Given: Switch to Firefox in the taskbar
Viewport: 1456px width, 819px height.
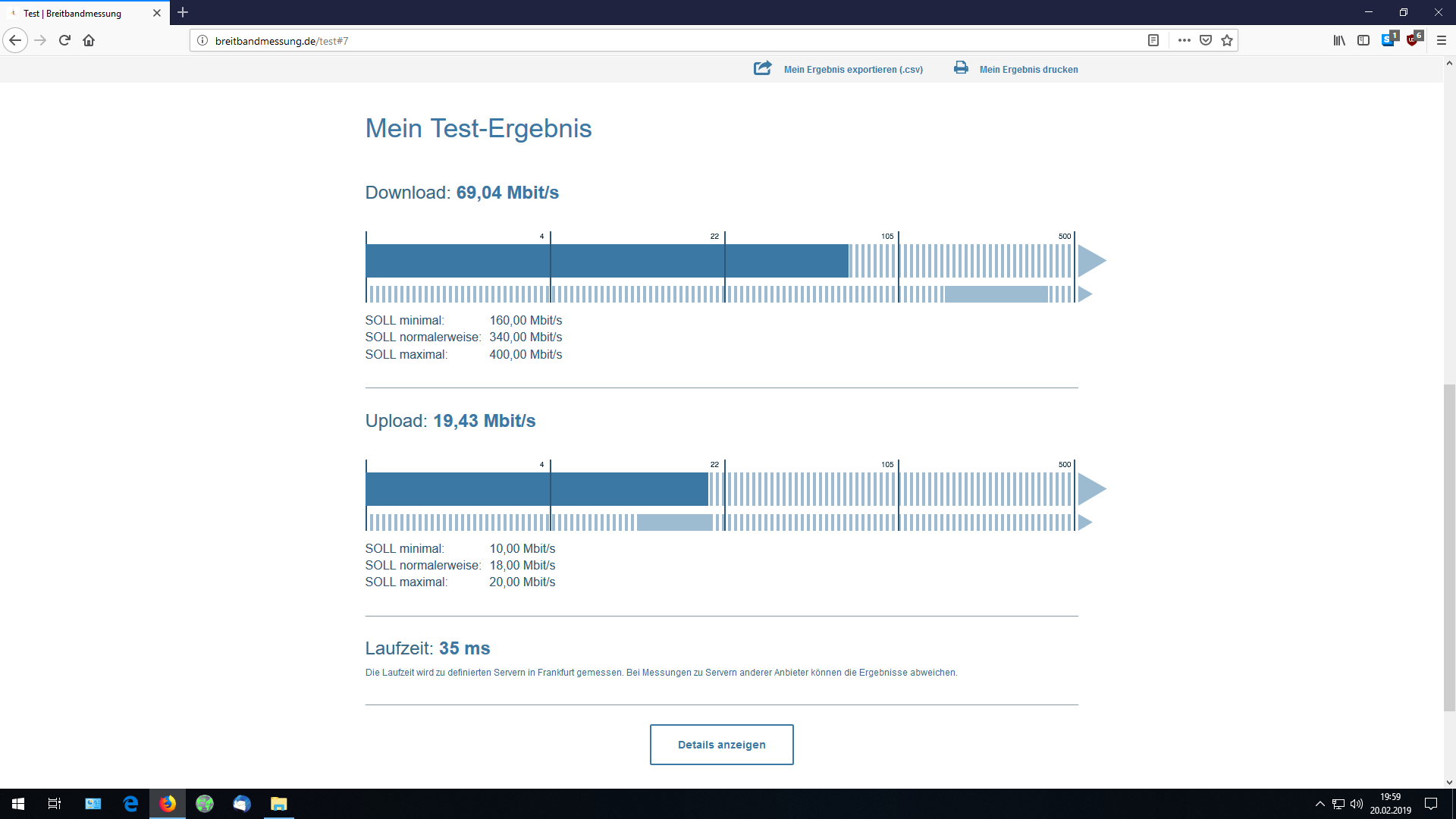Looking at the screenshot, I should tap(168, 804).
